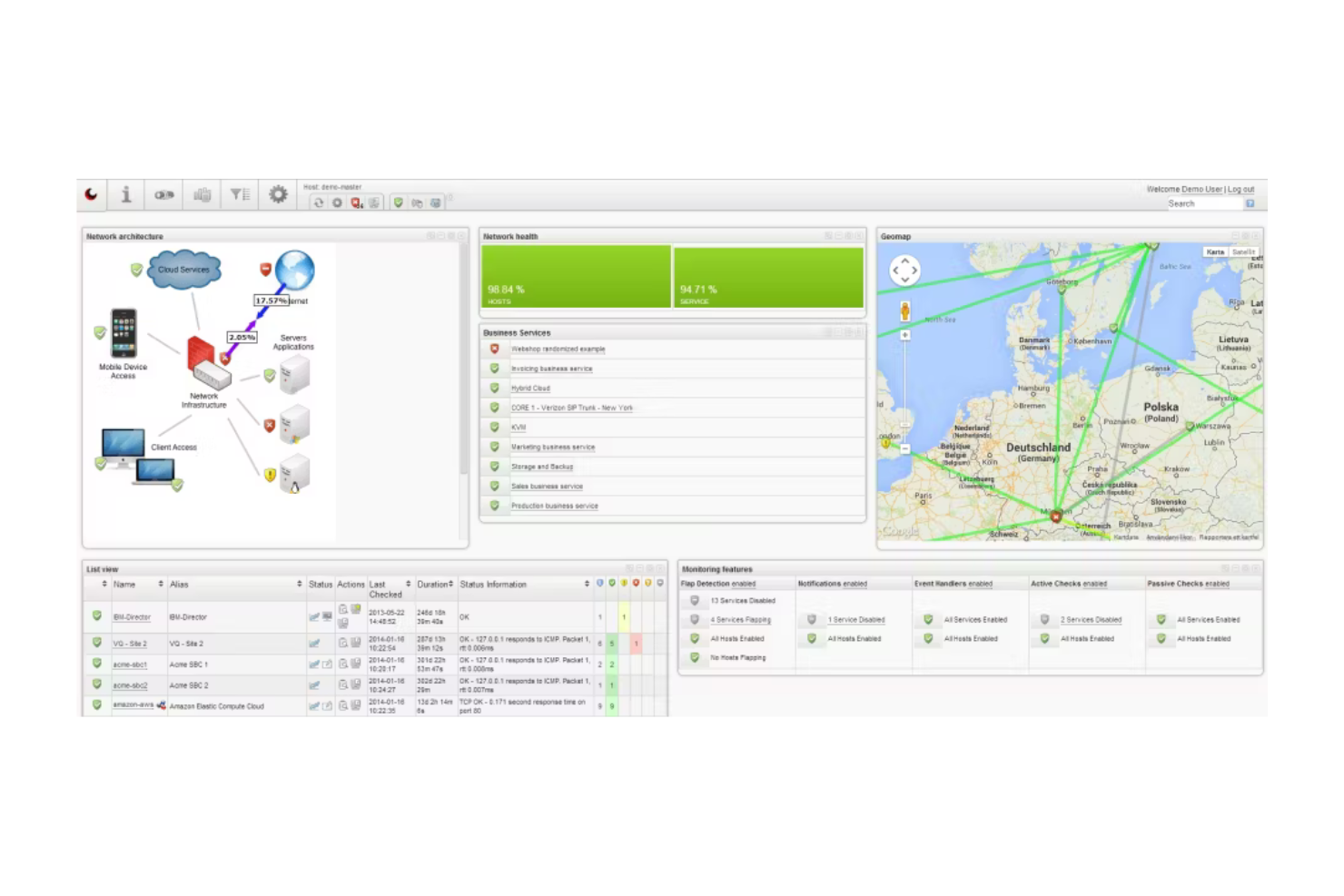Click the Mobile Device Access phone icon
This screenshot has height=896, width=1344.
(x=124, y=333)
